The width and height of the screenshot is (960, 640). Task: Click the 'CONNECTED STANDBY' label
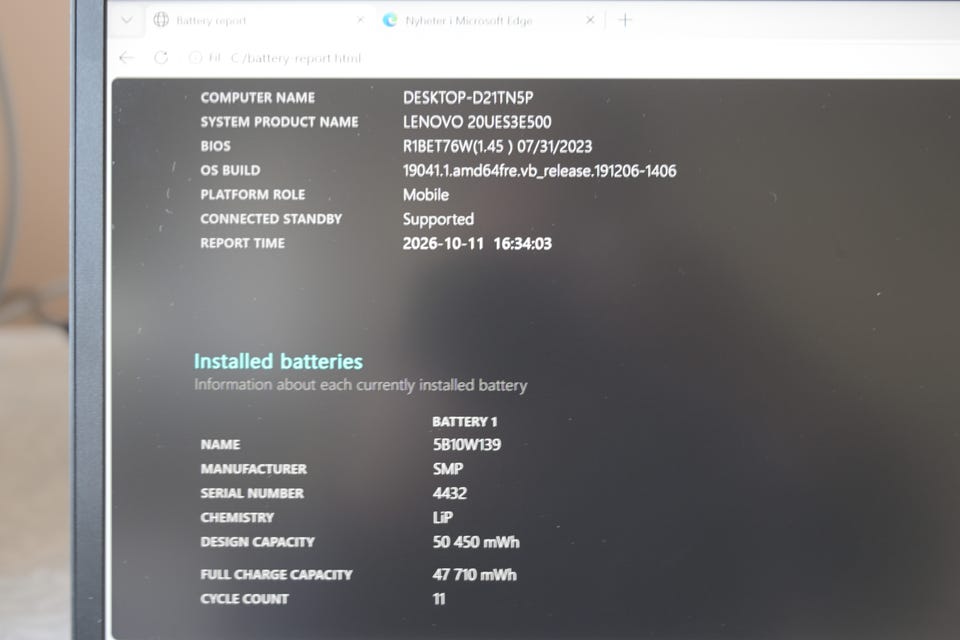point(271,219)
